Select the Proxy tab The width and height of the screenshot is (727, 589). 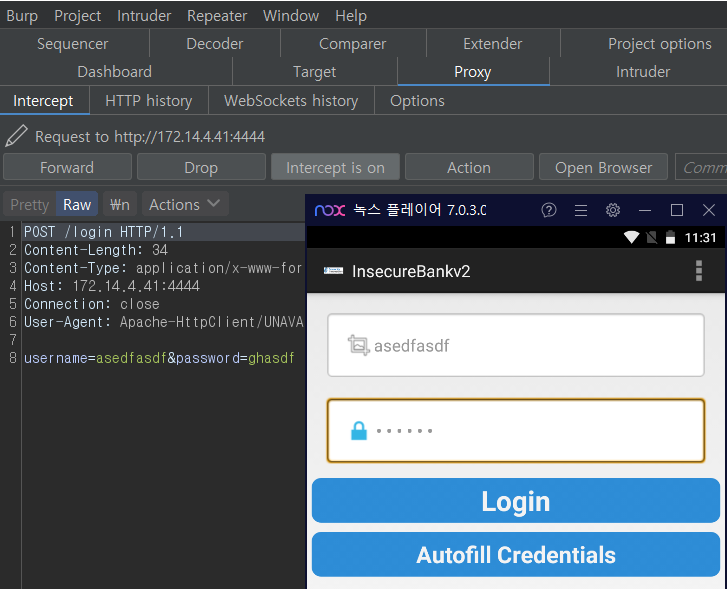coord(473,71)
